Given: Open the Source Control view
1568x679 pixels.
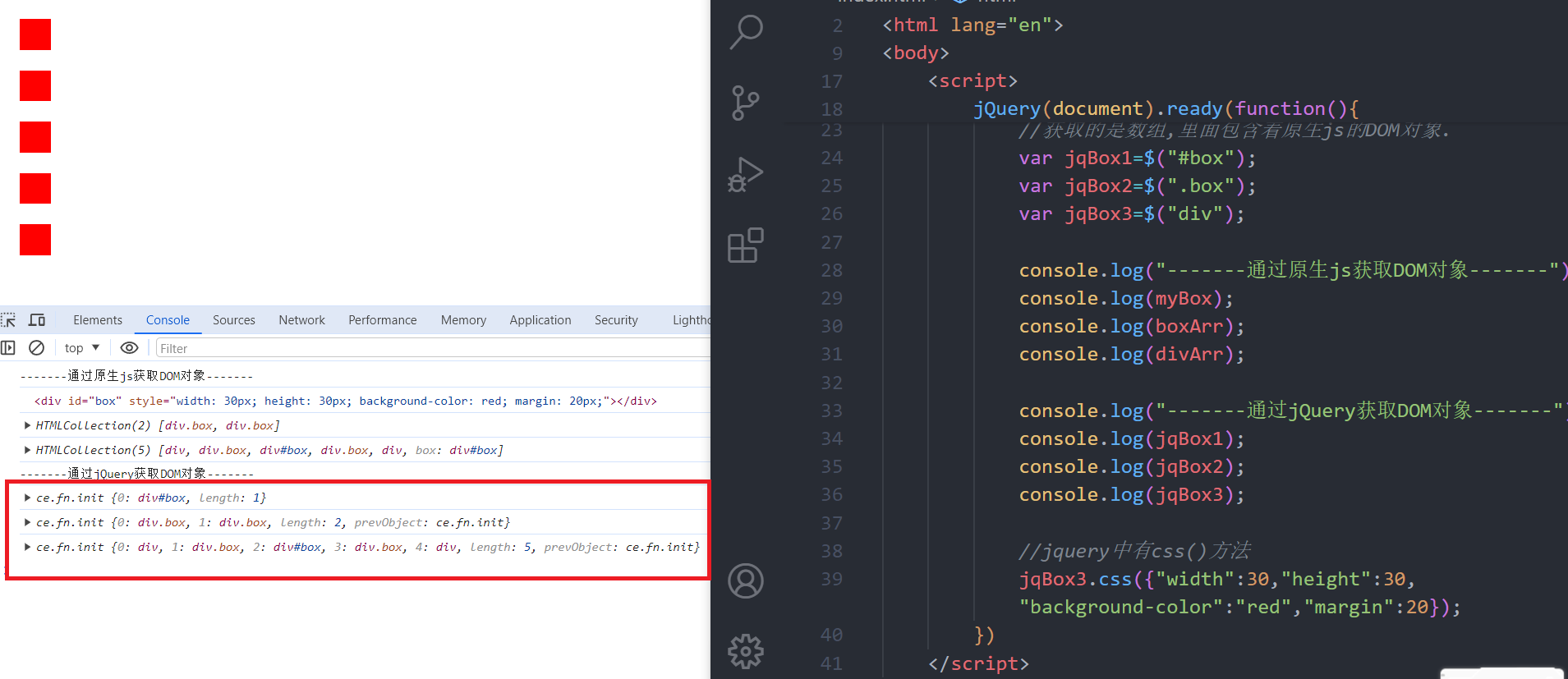Looking at the screenshot, I should [x=746, y=103].
